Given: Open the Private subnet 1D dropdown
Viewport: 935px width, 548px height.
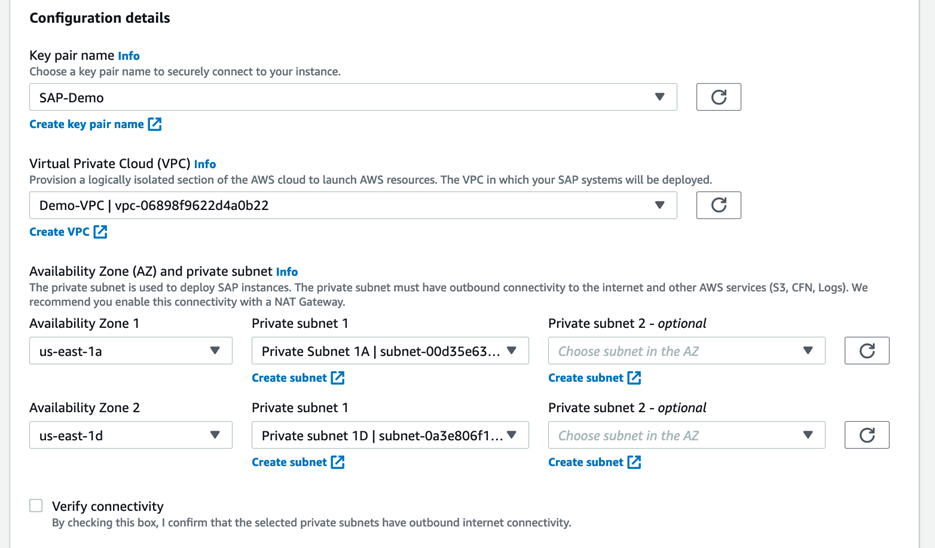Looking at the screenshot, I should pyautogui.click(x=389, y=435).
